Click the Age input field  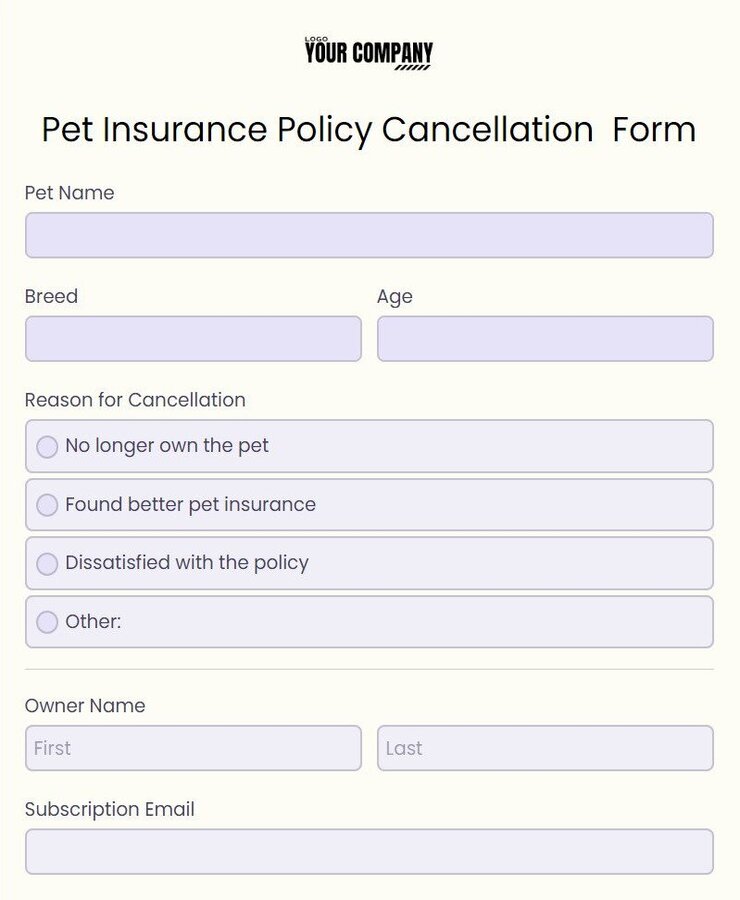coord(545,338)
